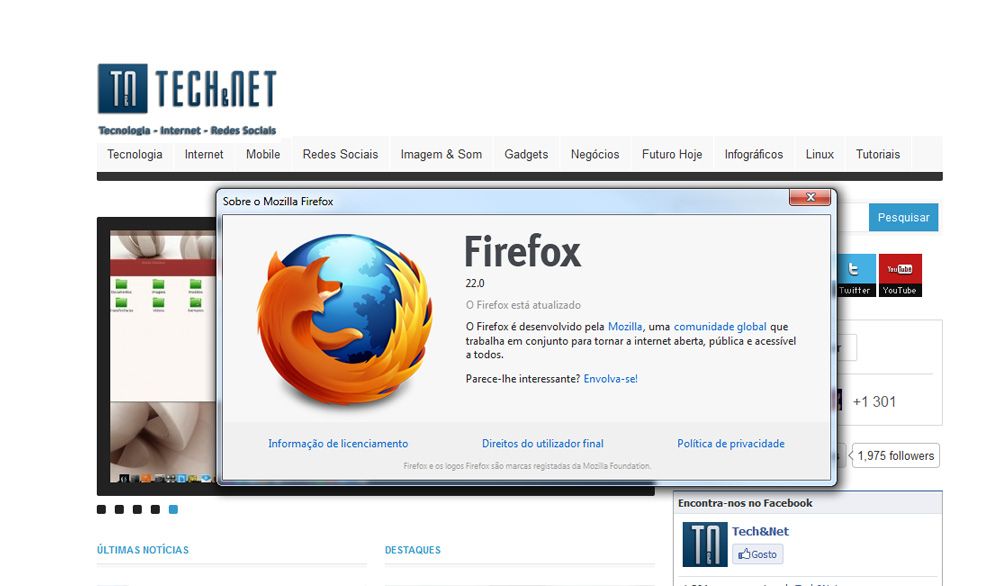Open the Tutoriais menu item
This screenshot has height=586, width=1000.
pos(877,155)
